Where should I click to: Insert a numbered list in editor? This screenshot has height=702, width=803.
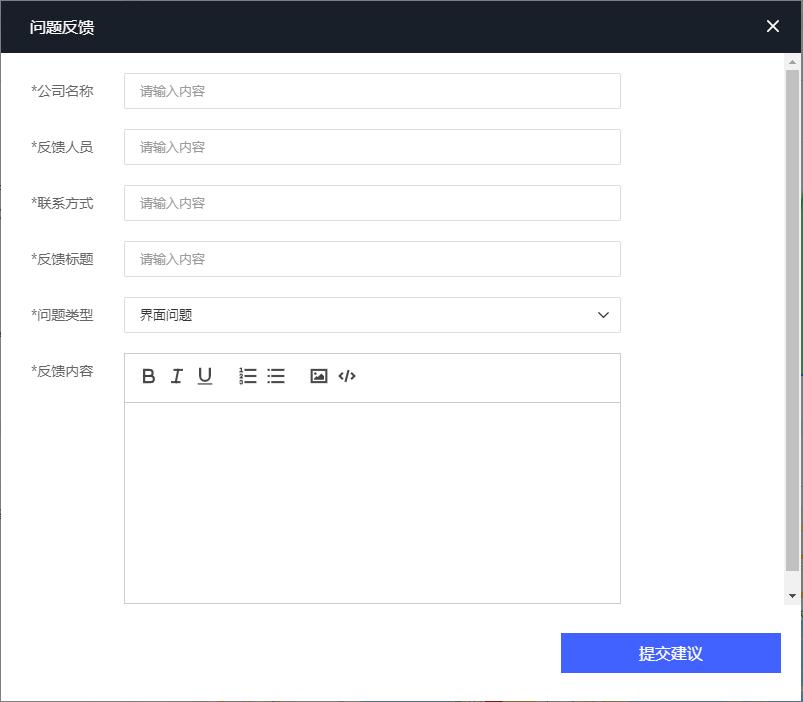[248, 376]
